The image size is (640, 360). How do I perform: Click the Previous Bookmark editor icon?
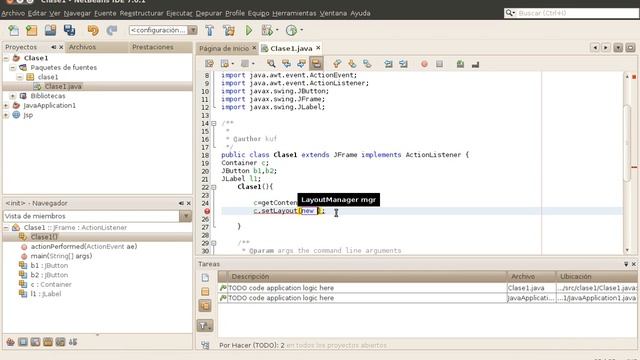tap(337, 64)
